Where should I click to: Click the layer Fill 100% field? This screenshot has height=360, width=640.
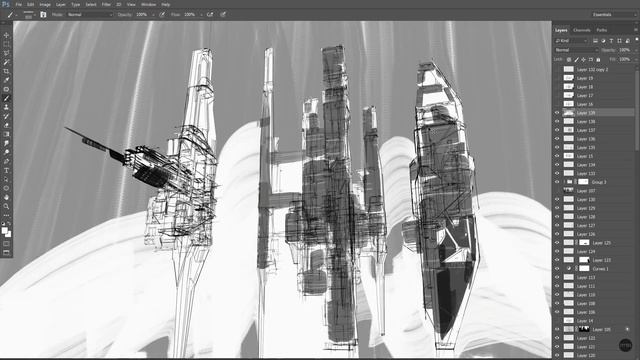624,60
